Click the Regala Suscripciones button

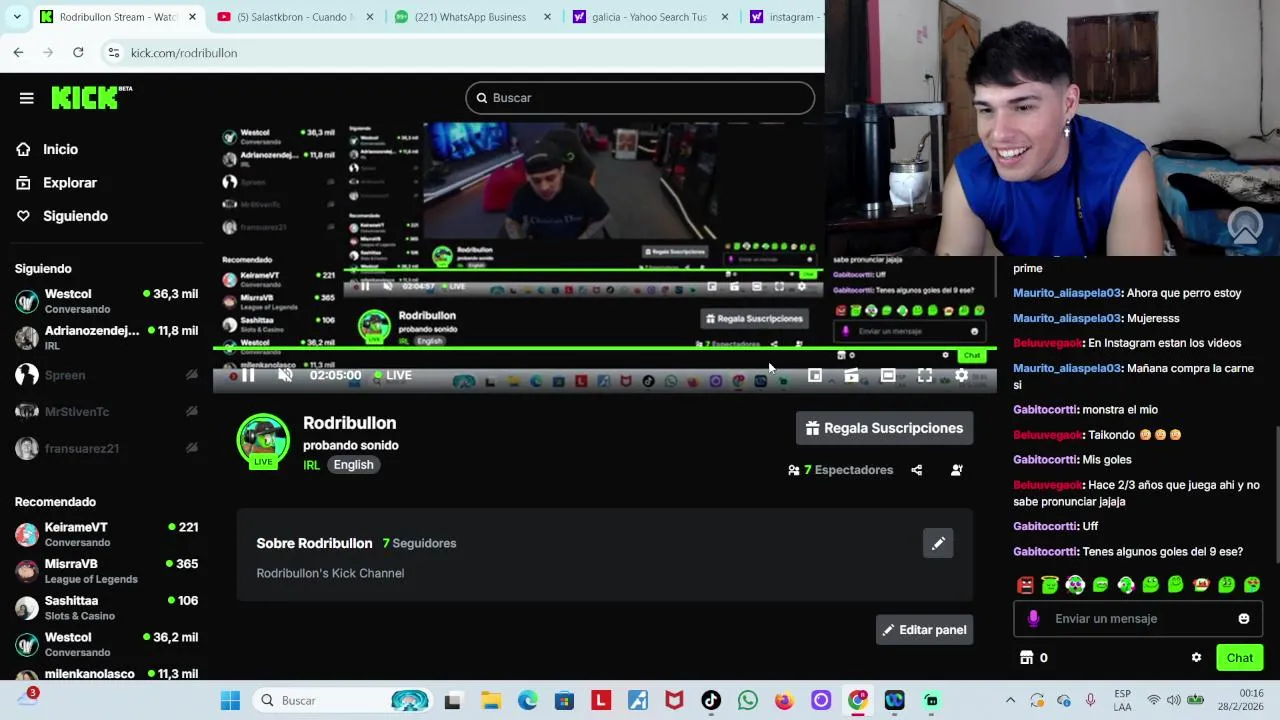pyautogui.click(x=884, y=428)
